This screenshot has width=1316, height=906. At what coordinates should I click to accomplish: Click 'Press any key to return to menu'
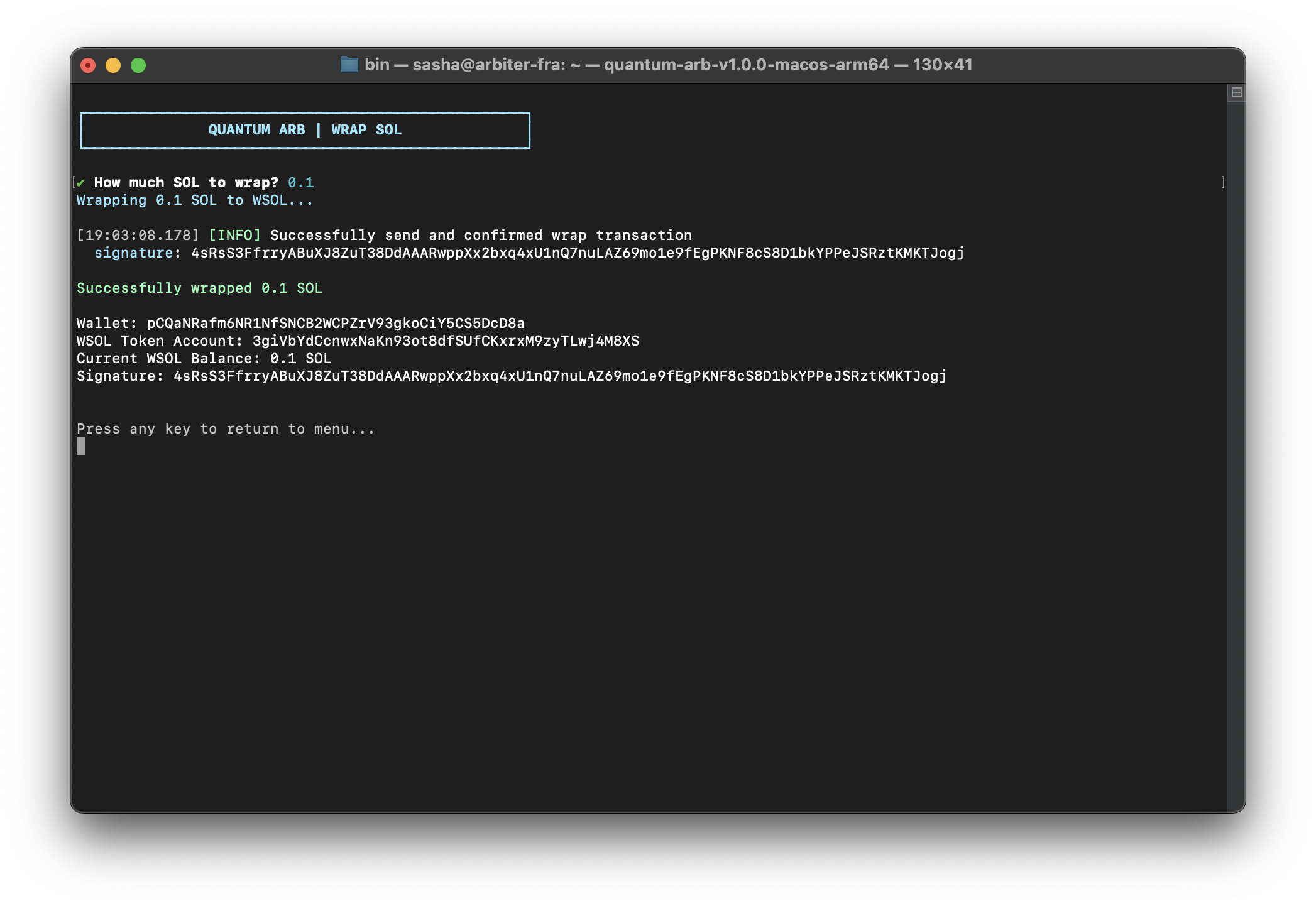pos(225,429)
